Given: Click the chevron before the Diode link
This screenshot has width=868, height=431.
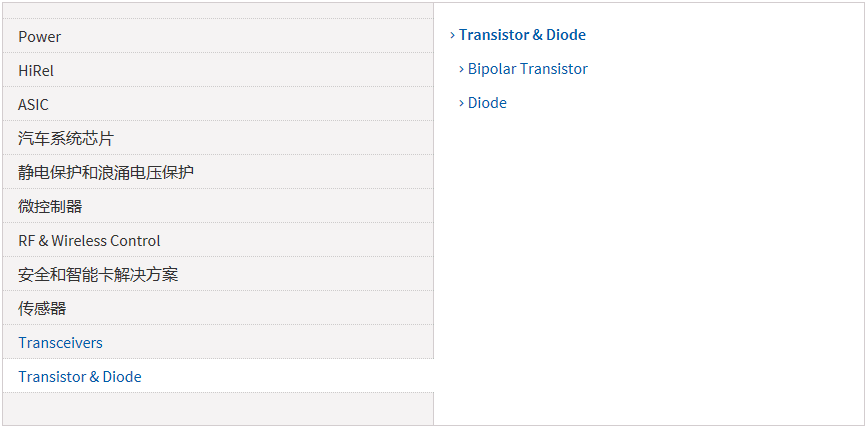Looking at the screenshot, I should pos(461,103).
